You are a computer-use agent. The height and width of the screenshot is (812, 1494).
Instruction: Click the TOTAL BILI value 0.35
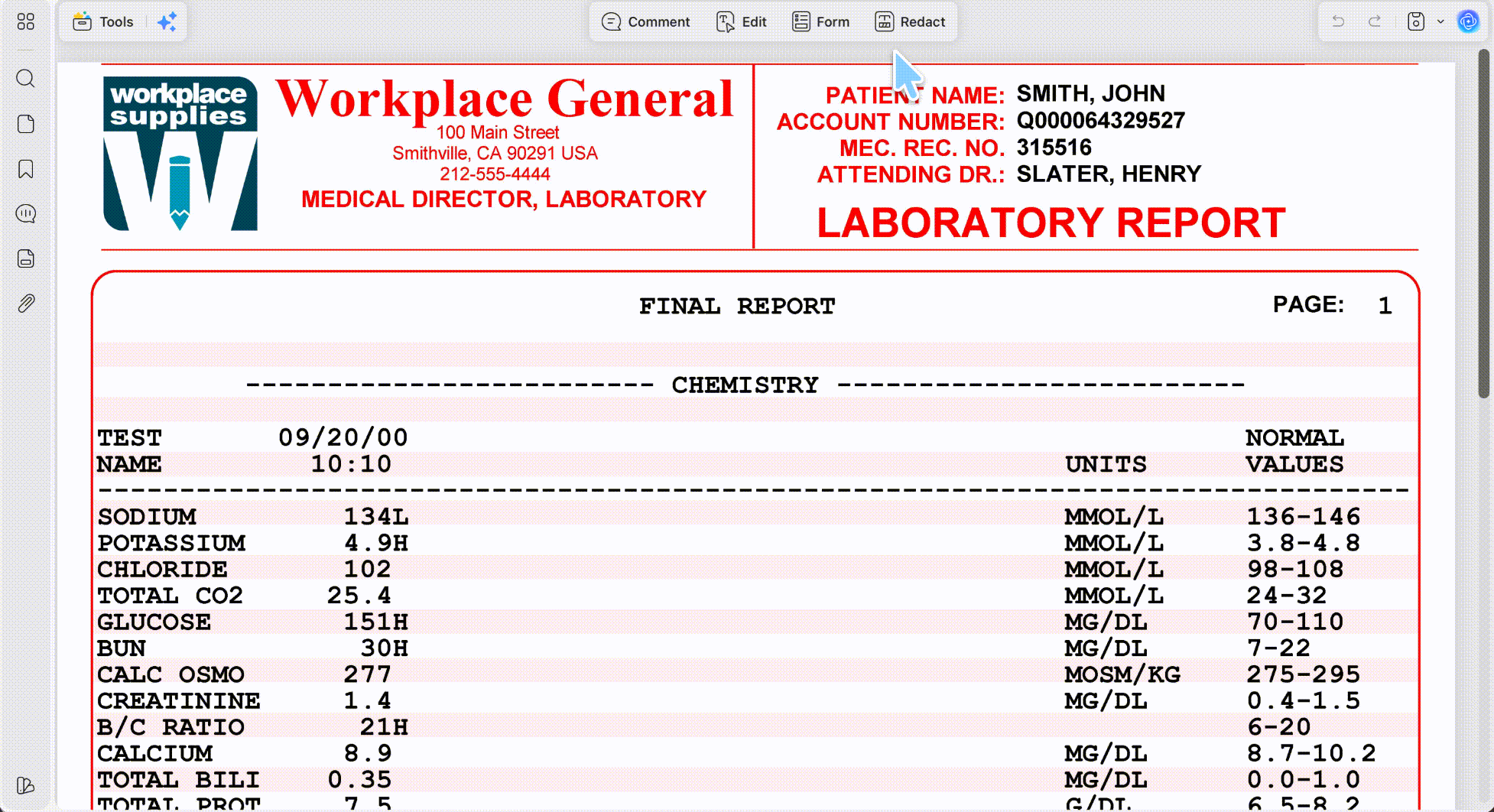point(359,779)
